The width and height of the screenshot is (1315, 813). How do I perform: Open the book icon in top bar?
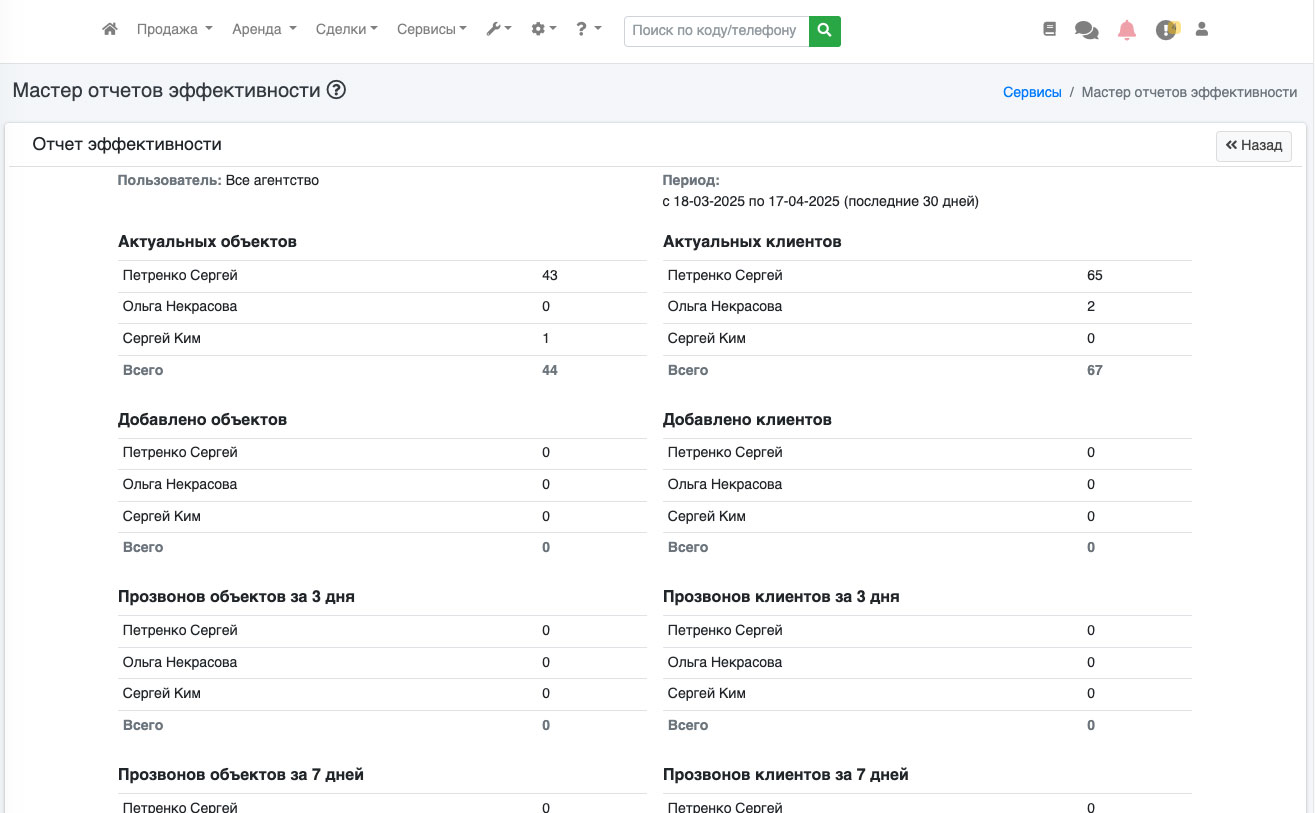click(1049, 30)
